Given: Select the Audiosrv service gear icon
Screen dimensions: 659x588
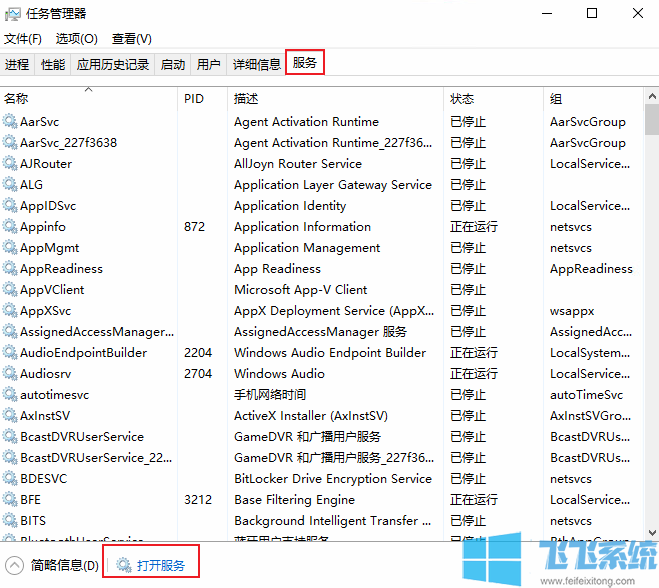Looking at the screenshot, I should pyautogui.click(x=10, y=374).
